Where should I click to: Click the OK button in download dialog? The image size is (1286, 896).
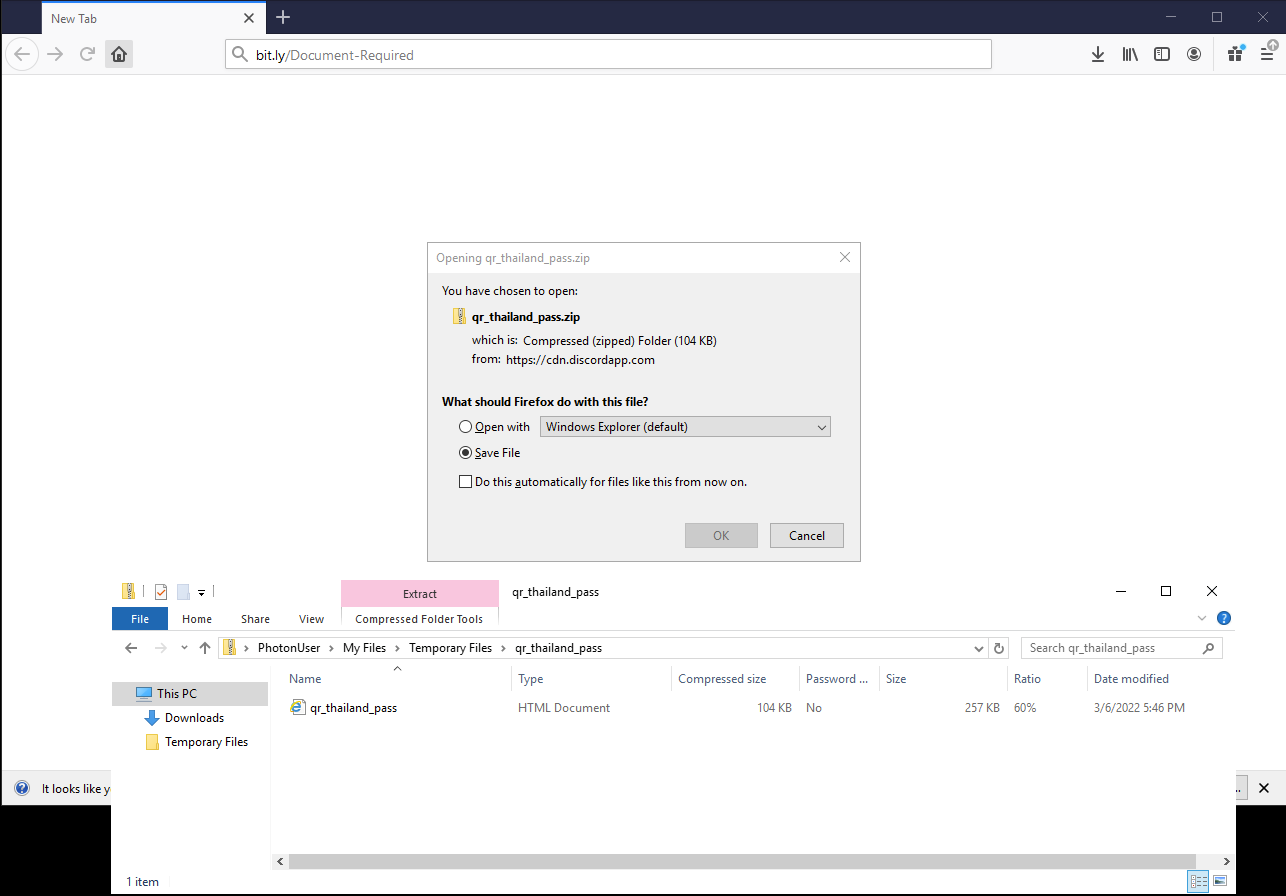coord(721,535)
